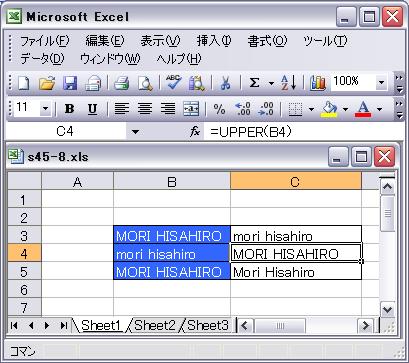Save the workbook with floppy disk icon

tap(70, 83)
